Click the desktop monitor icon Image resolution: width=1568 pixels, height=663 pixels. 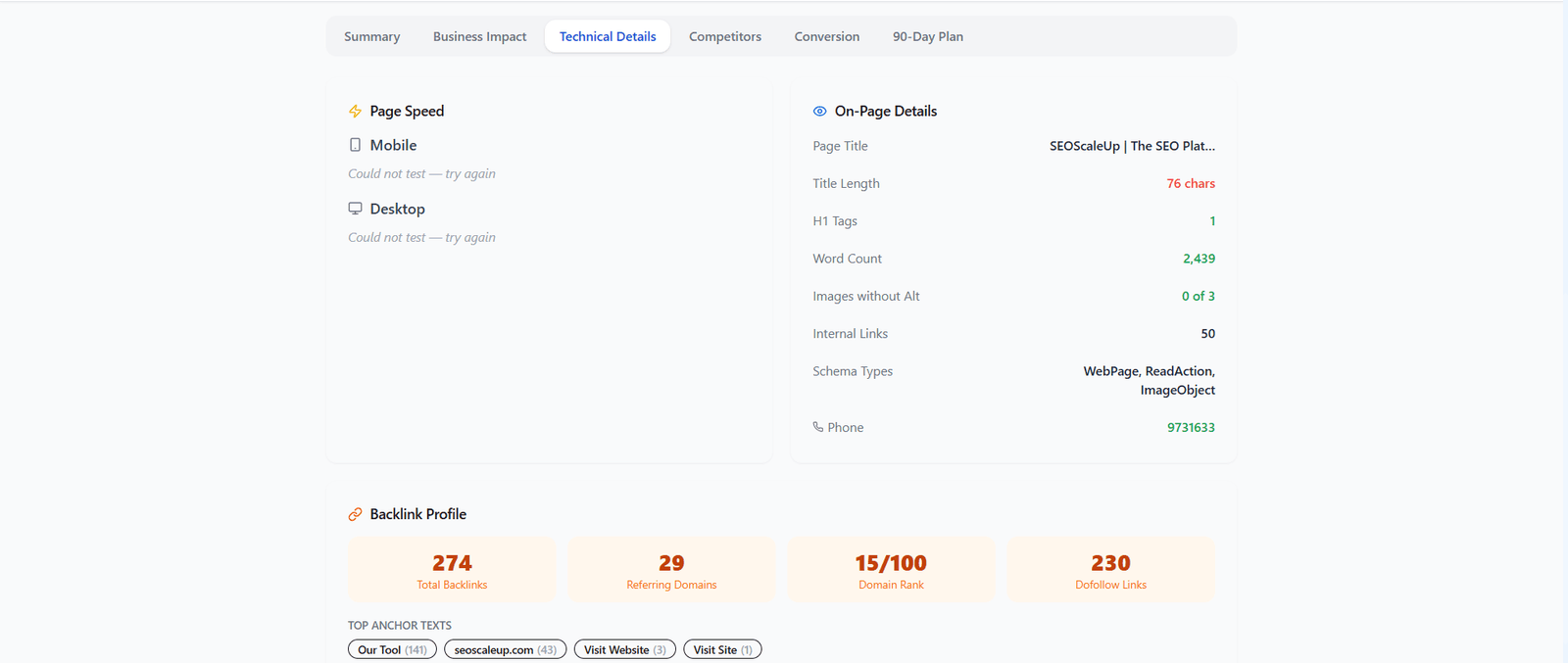tap(355, 209)
